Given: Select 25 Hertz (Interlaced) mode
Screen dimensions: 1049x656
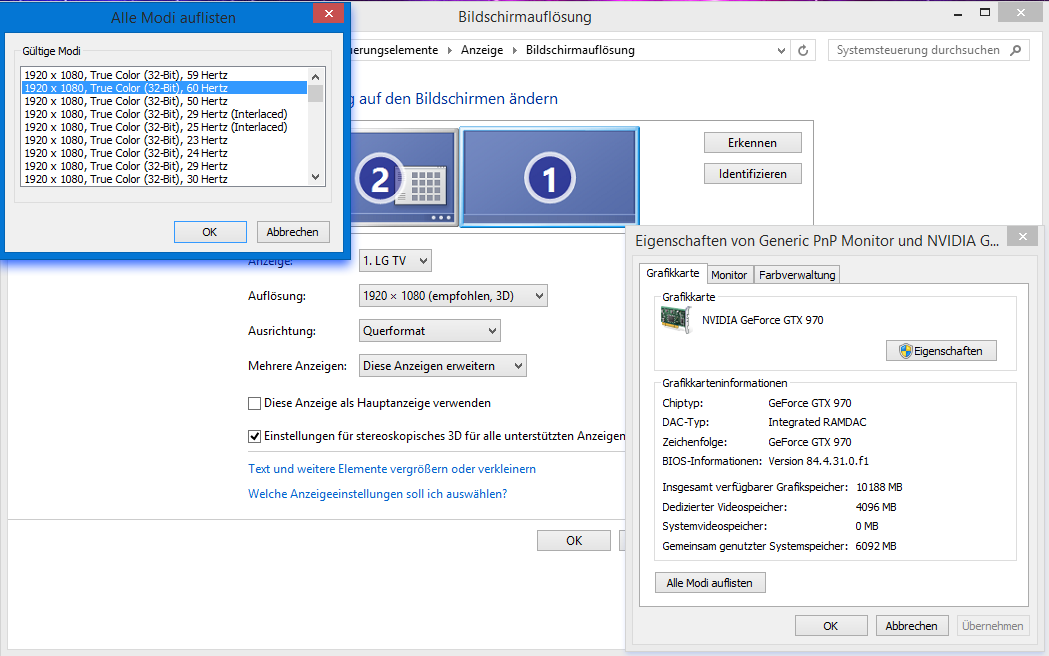Looking at the screenshot, I should [164, 127].
